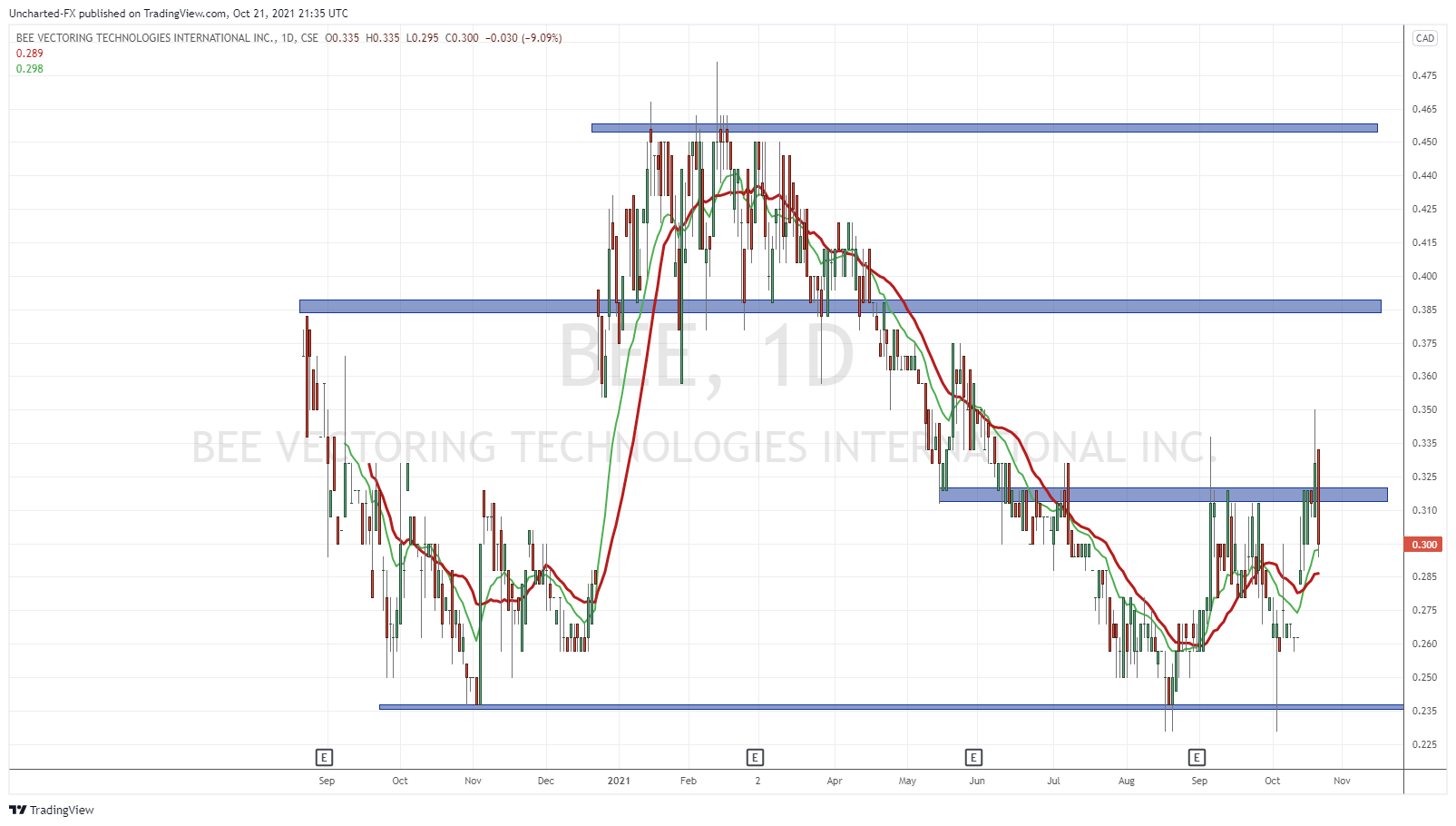1456x826 pixels.
Task: Click the 1D interval label in legend
Action: click(288, 38)
